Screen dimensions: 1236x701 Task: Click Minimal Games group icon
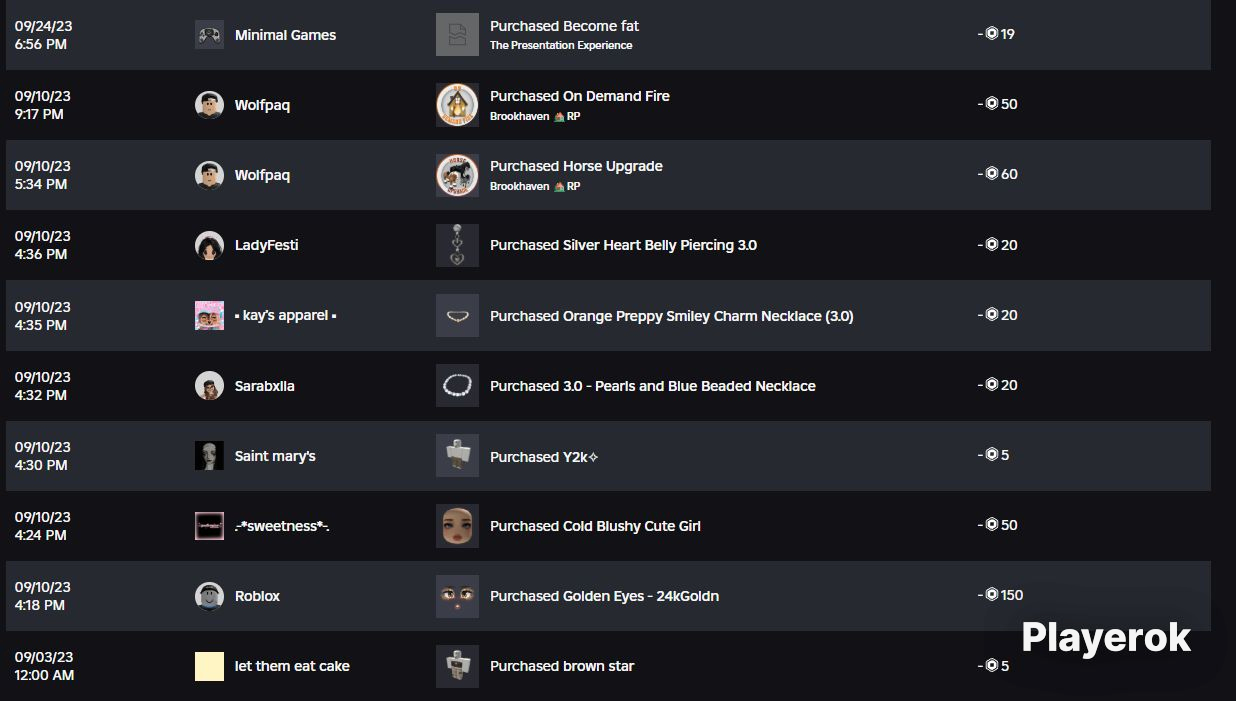point(209,35)
